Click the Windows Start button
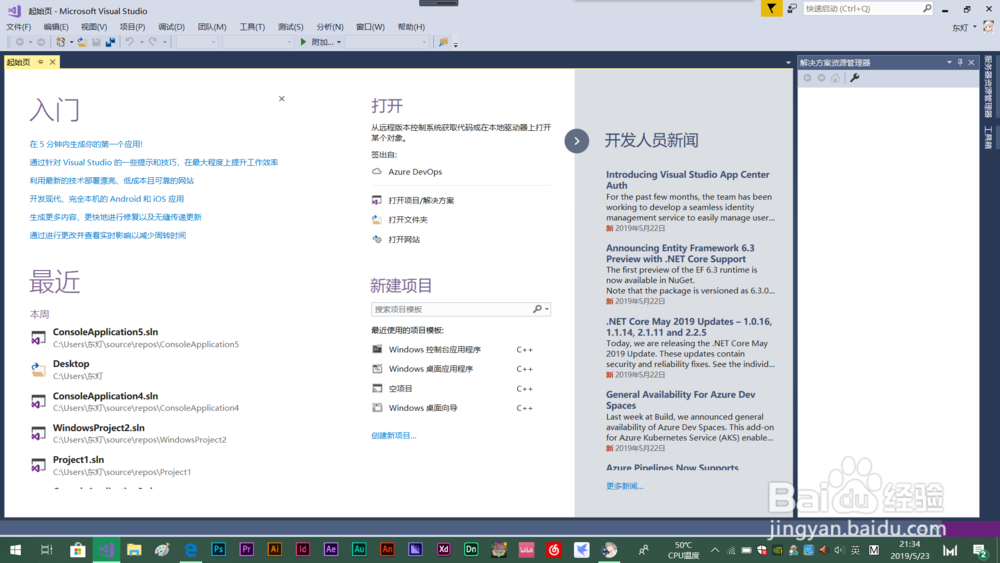Viewport: 1000px width, 563px height. point(15,550)
